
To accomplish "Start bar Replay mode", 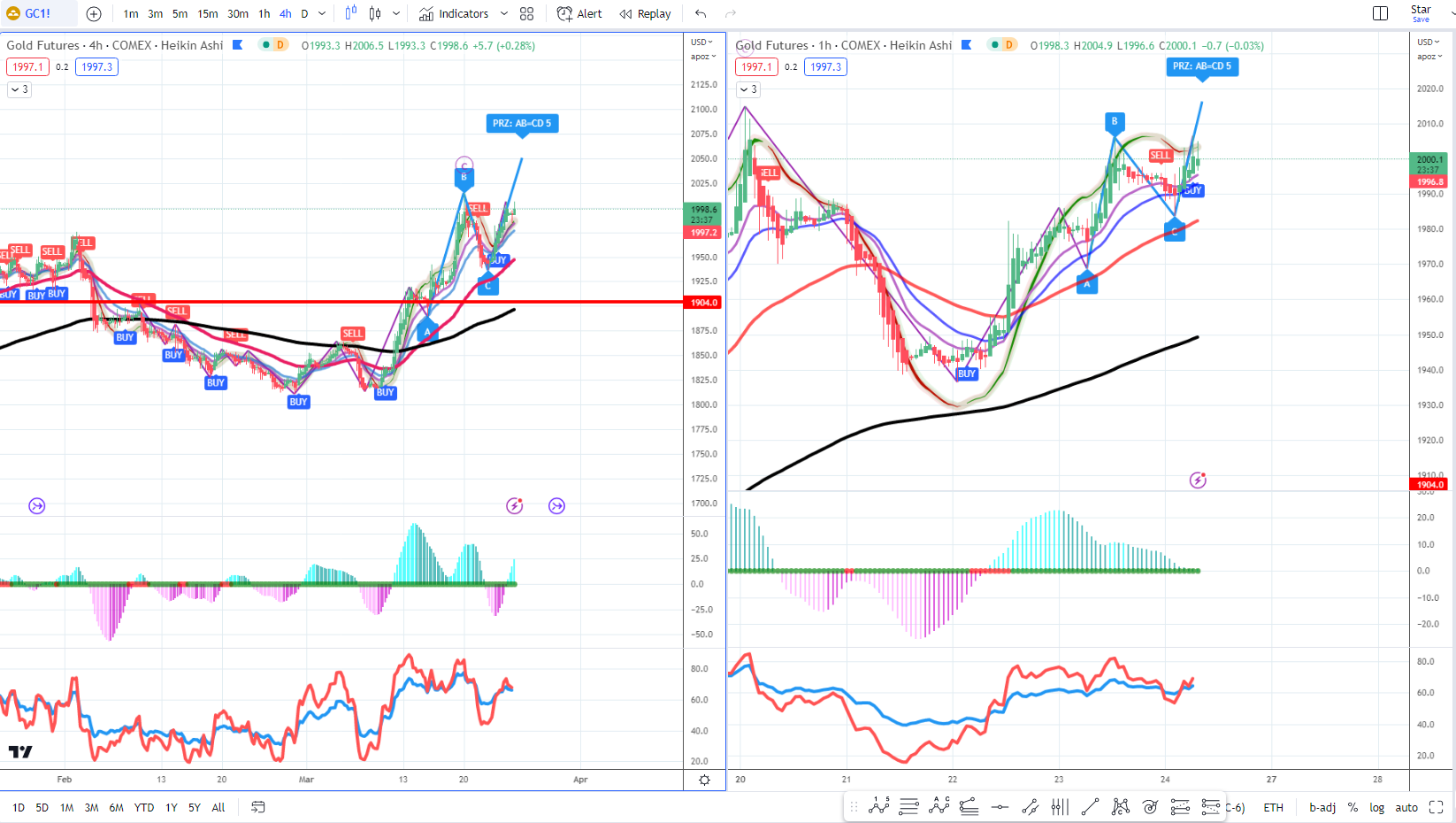I will coord(646,13).
